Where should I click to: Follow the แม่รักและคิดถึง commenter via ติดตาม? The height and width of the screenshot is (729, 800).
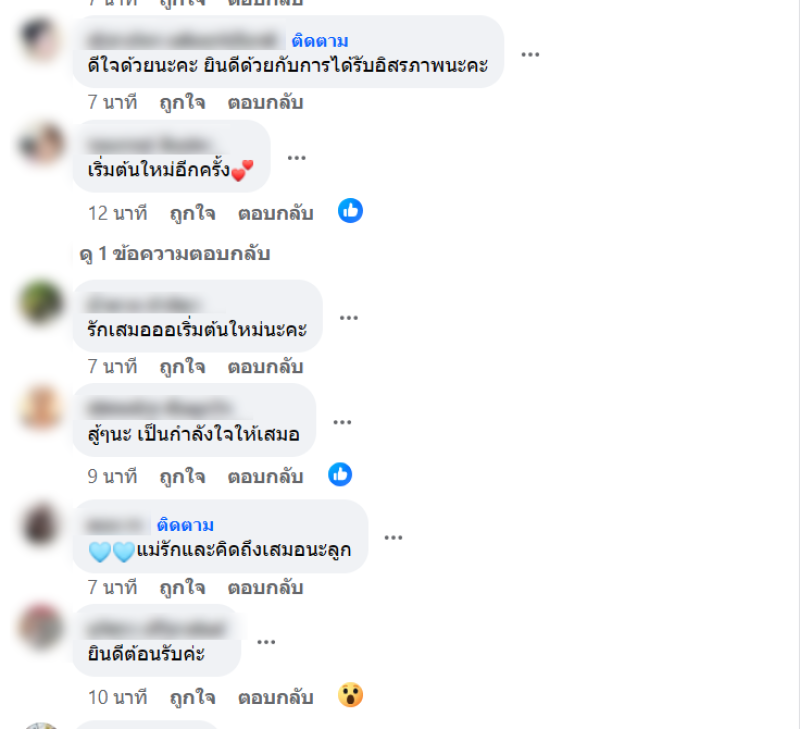coord(185,525)
